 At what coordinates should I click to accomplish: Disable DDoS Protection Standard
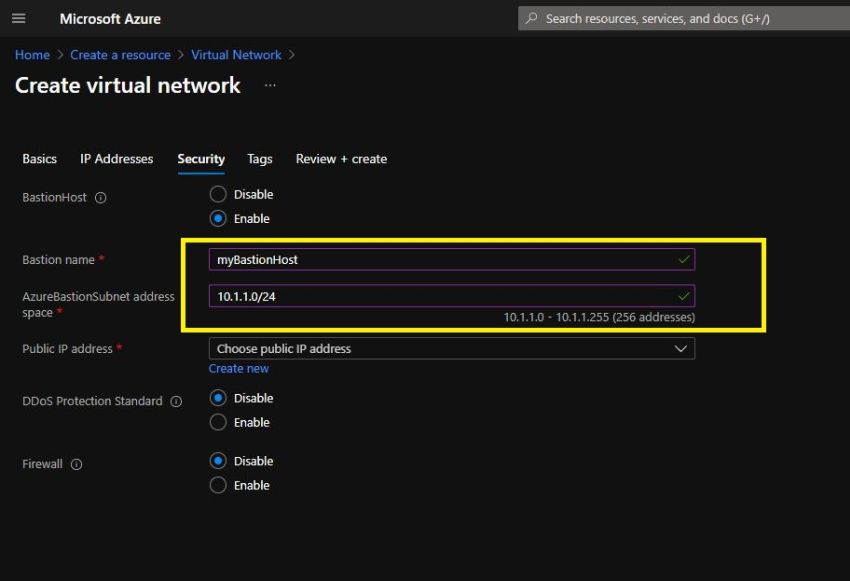[218, 397]
